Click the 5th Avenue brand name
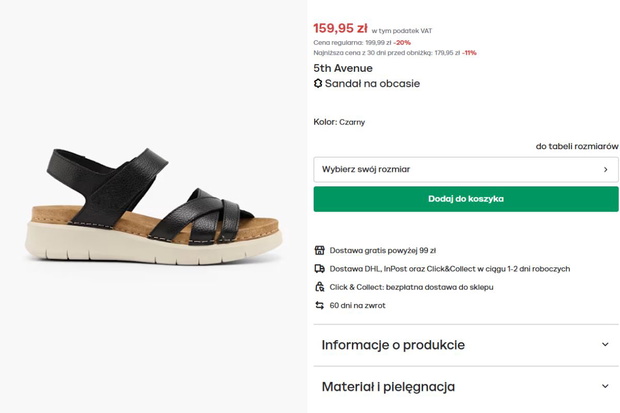 343,68
